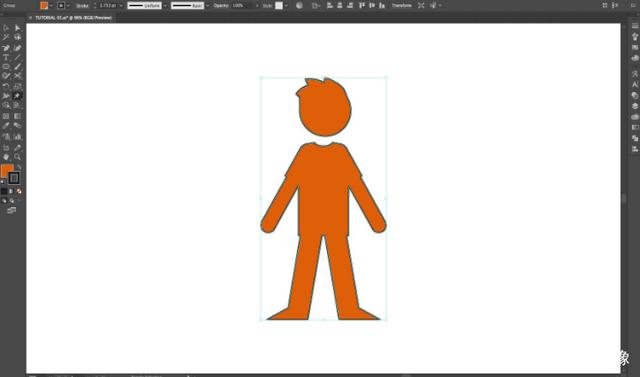Swap fill and stroke colors

click(19, 167)
